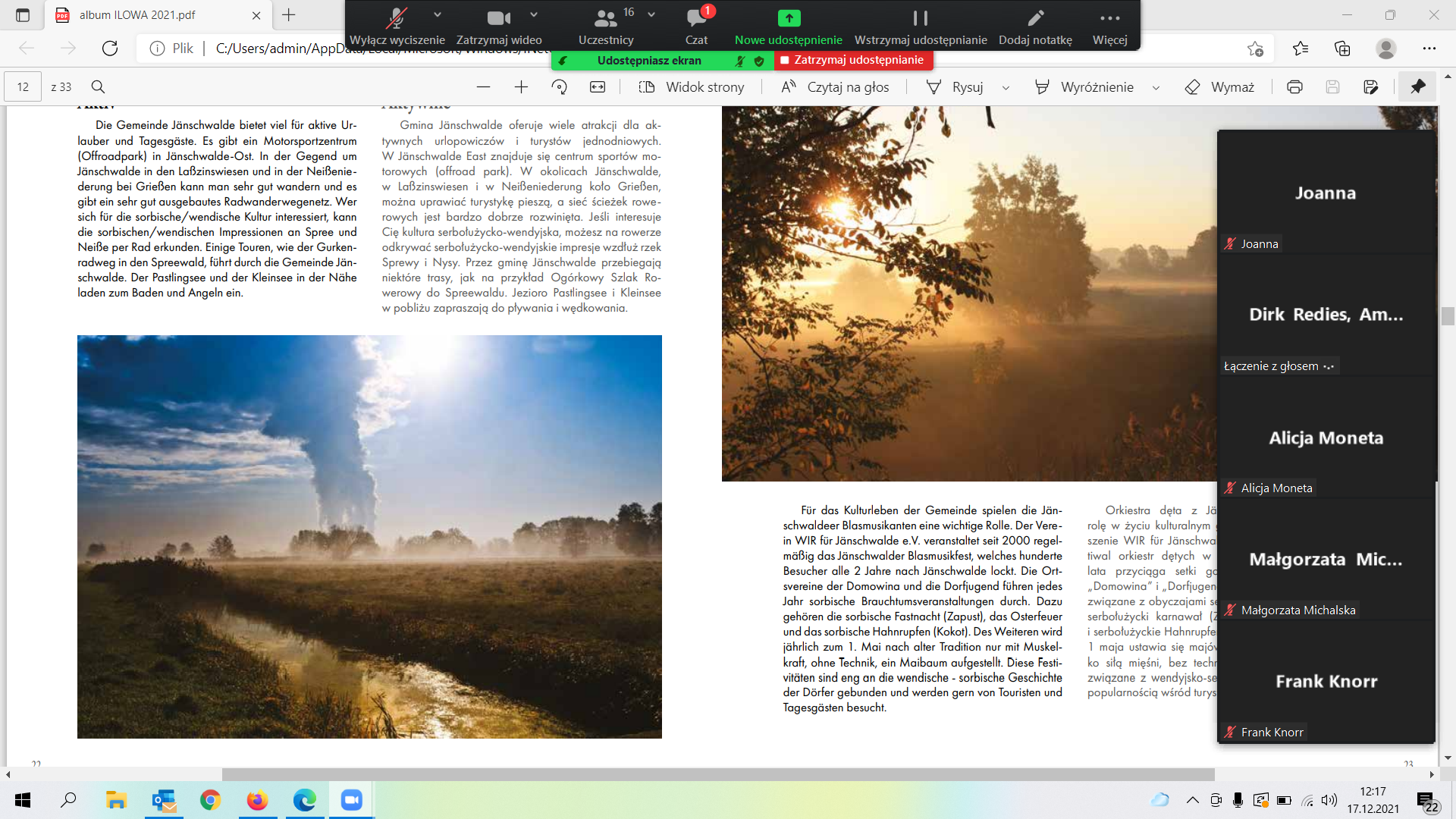Open the Czat chat panel

click(696, 26)
